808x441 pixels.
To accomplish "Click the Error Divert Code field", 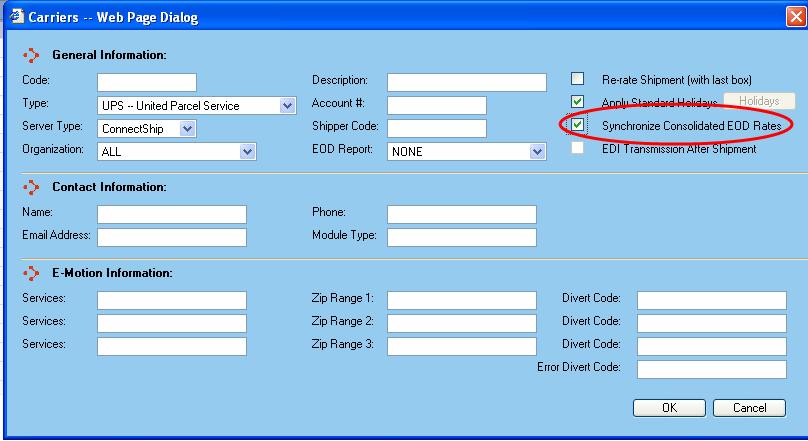I will click(711, 369).
